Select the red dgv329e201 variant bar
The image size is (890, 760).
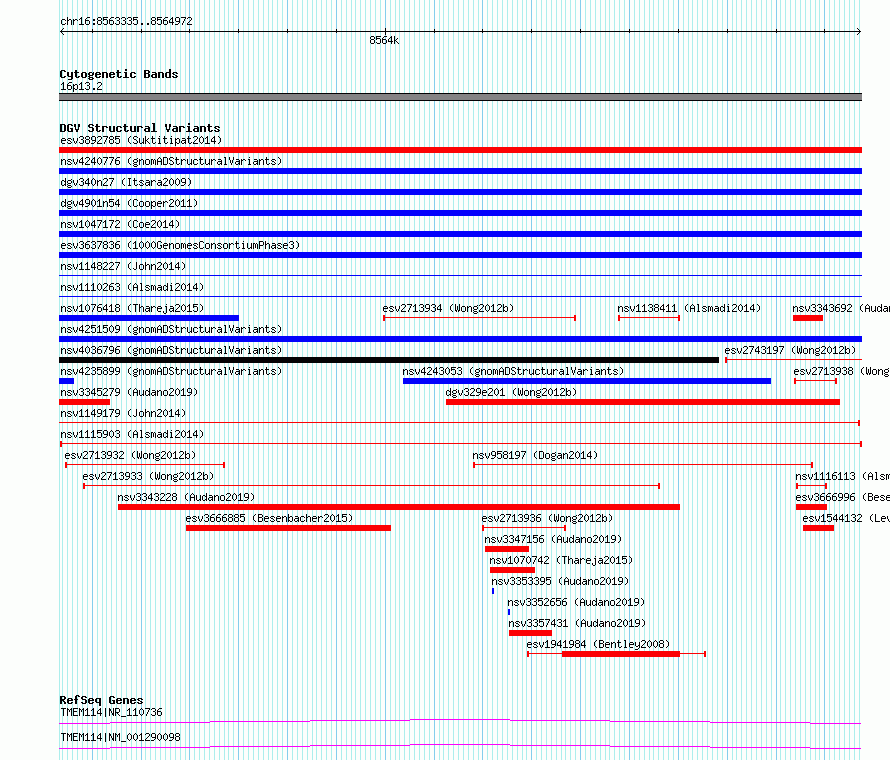[643, 402]
